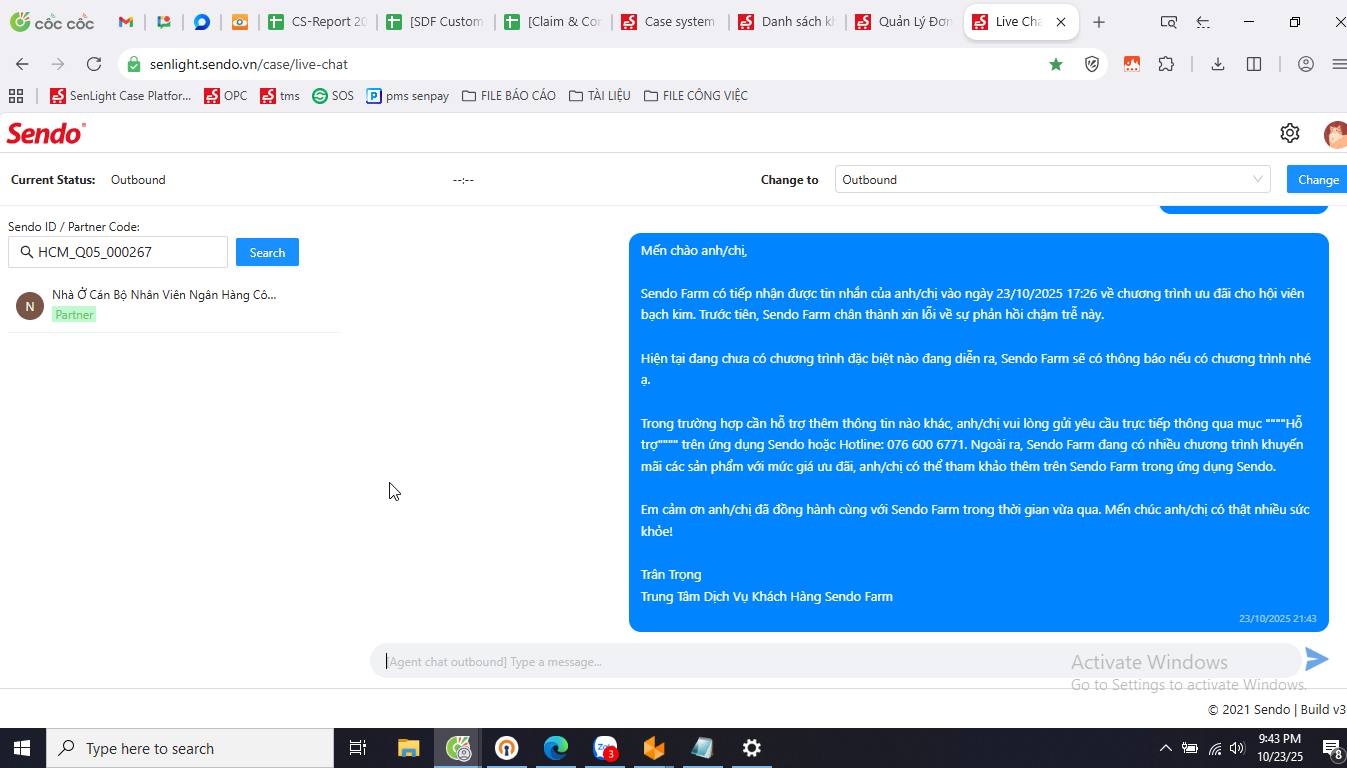Open the browser profile account icon
The image size is (1347, 768).
[x=1306, y=64]
